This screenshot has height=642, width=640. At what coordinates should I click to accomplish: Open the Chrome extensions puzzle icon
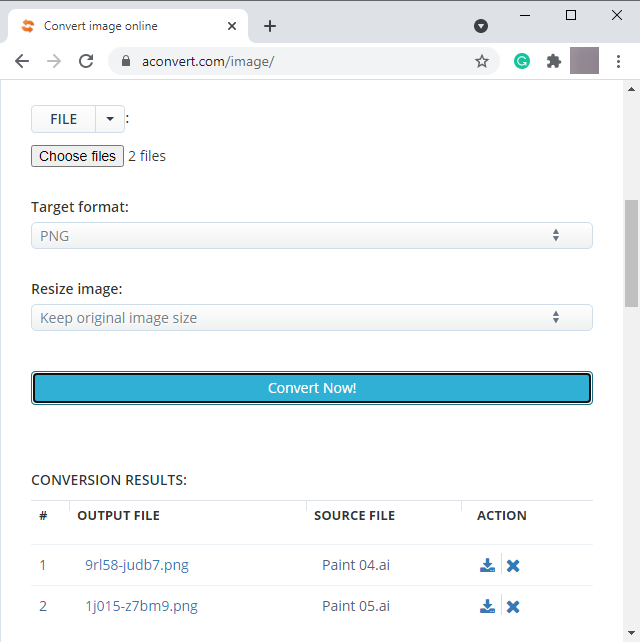tap(554, 61)
